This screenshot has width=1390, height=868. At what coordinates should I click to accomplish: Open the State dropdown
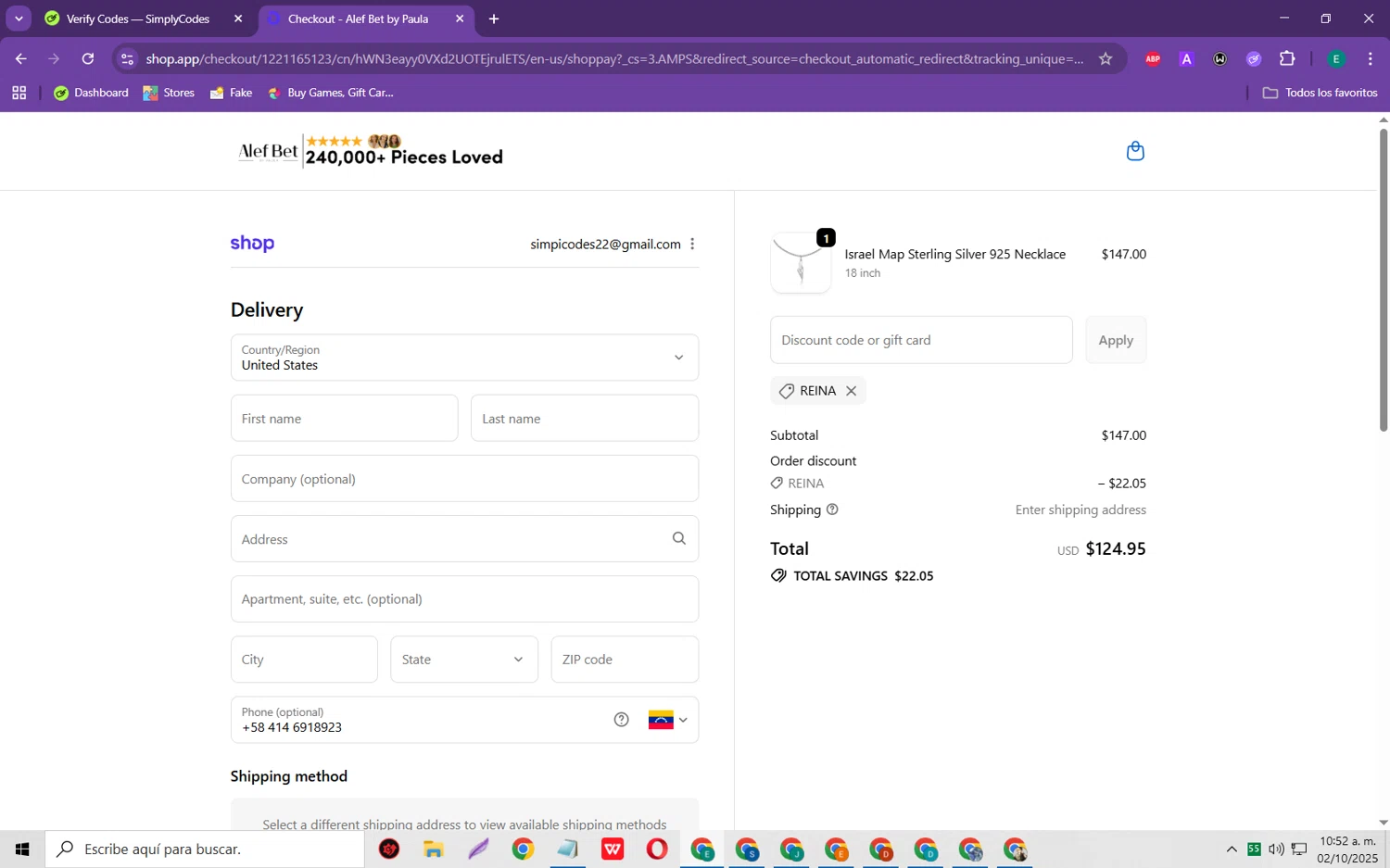(x=464, y=660)
